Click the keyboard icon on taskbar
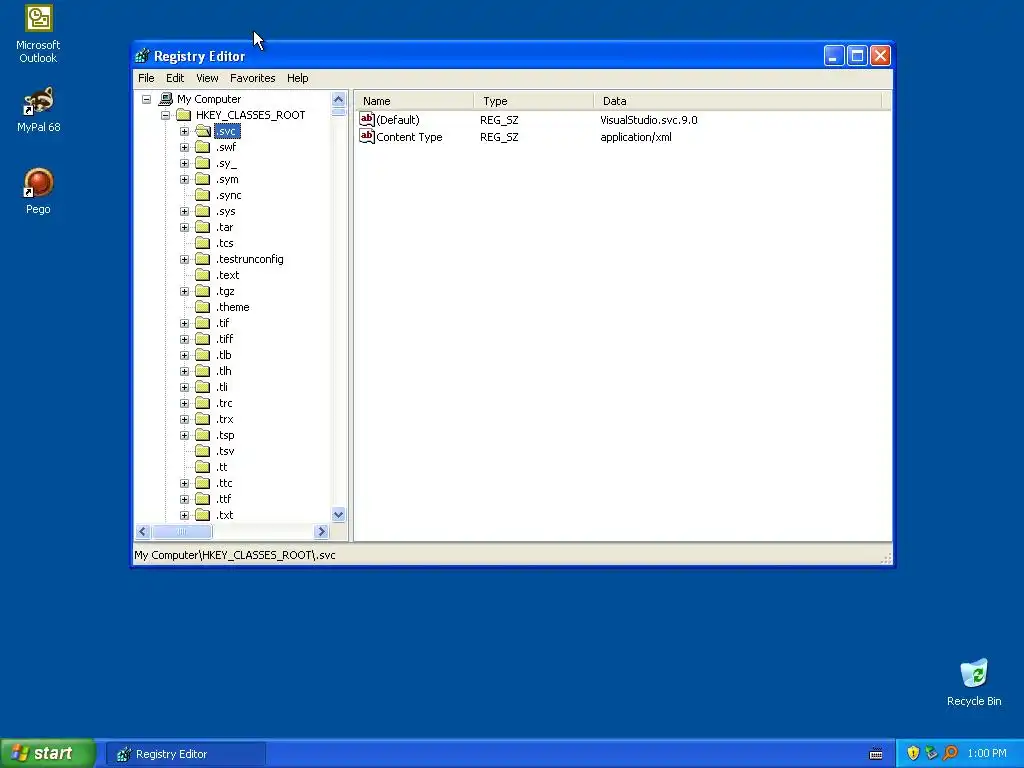Viewport: 1024px width, 768px height. click(876, 754)
